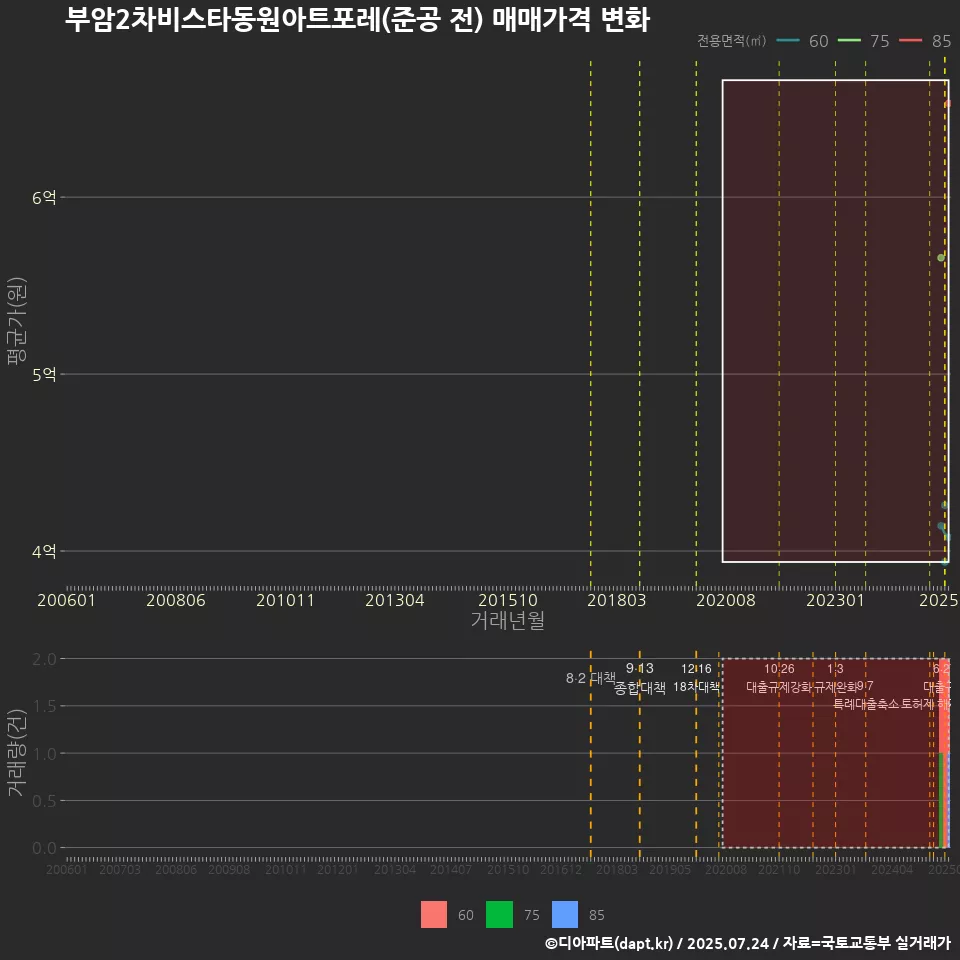Click the 200806 label on upper chart

point(176,600)
